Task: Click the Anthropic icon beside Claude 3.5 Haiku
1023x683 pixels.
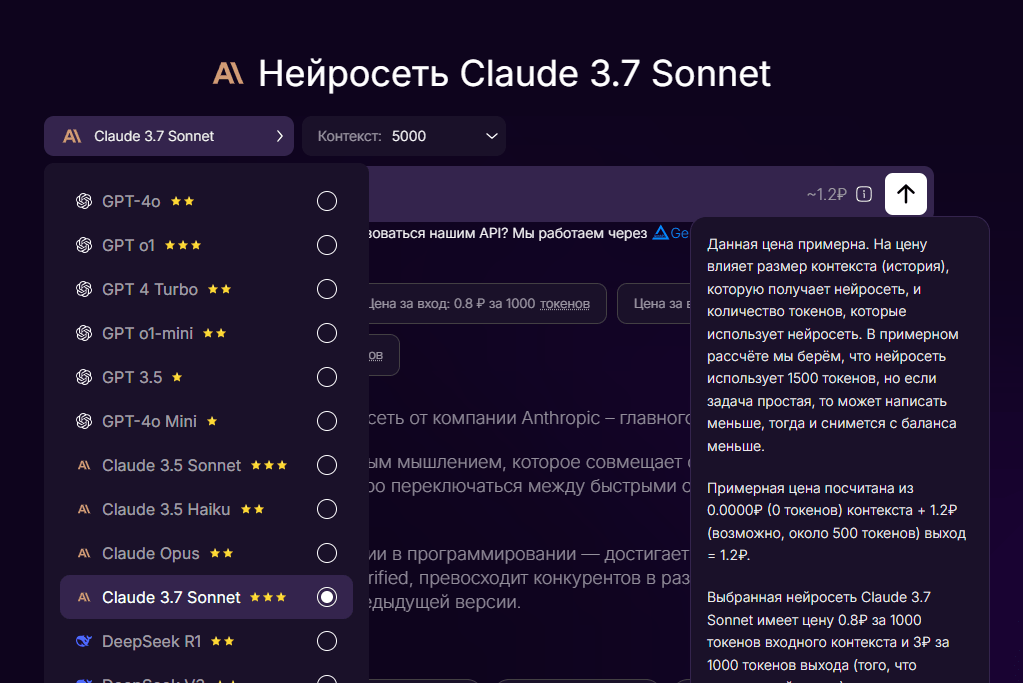Action: pyautogui.click(x=84, y=509)
